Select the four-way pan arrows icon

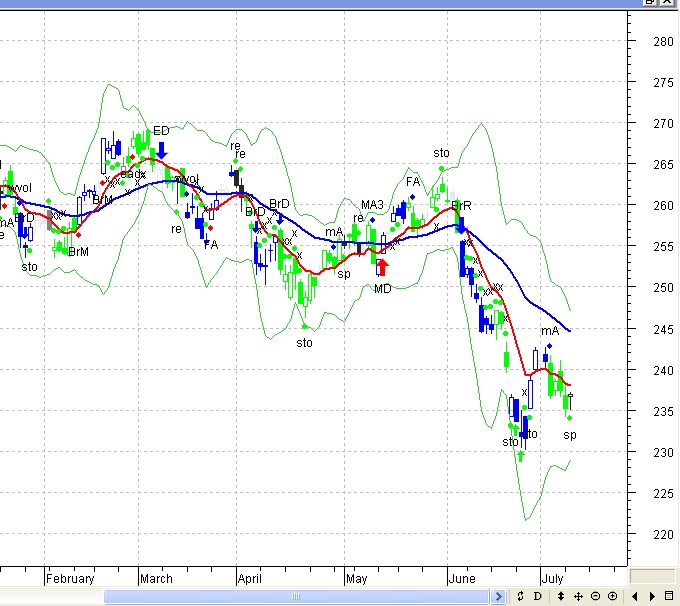[578, 597]
